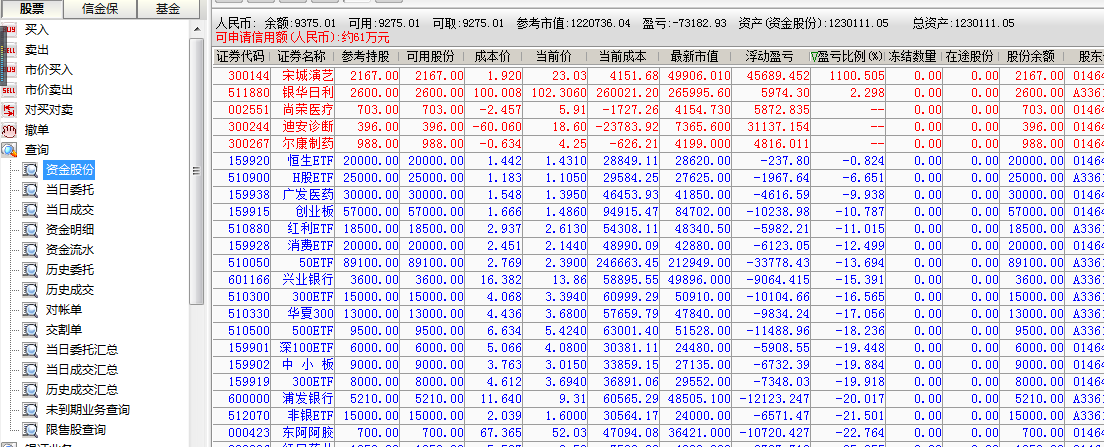1104x447 pixels.
Task: Click the 买入 buy icon
Action: [x=8, y=30]
